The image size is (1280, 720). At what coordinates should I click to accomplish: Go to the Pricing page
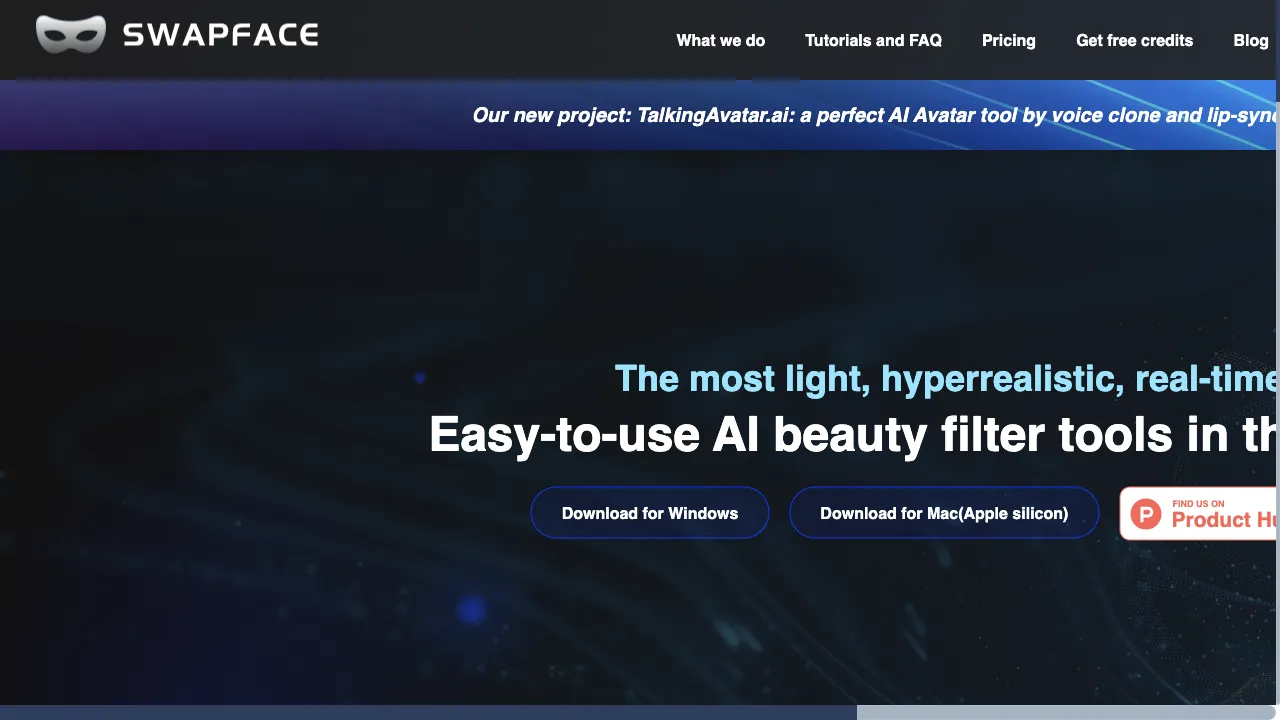click(1008, 40)
